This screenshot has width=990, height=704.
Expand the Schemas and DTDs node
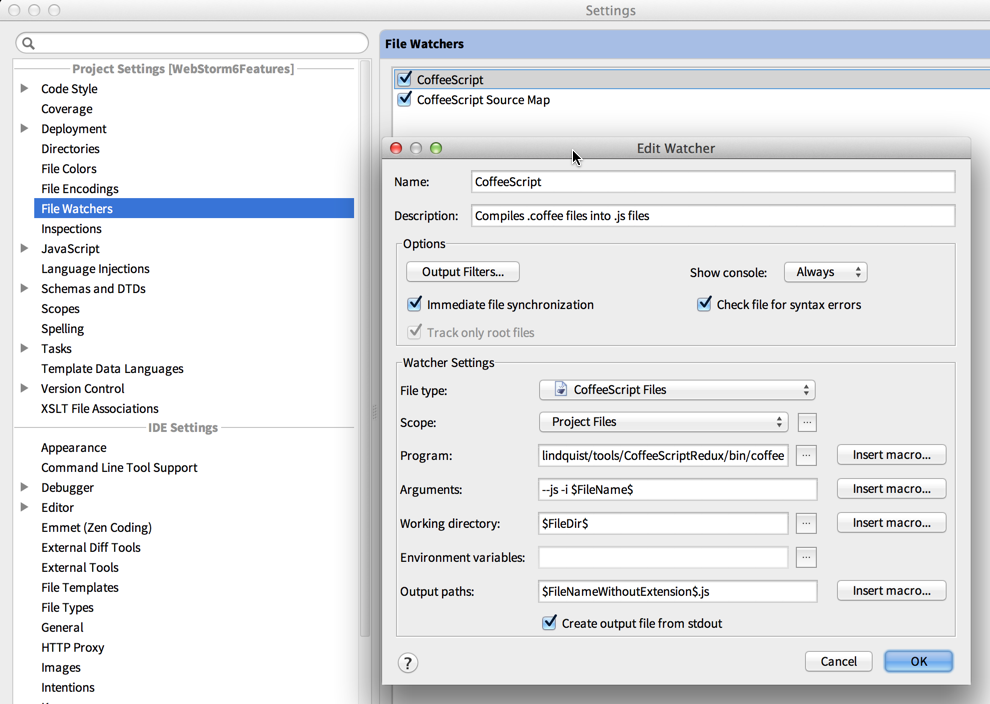pyautogui.click(x=25, y=288)
